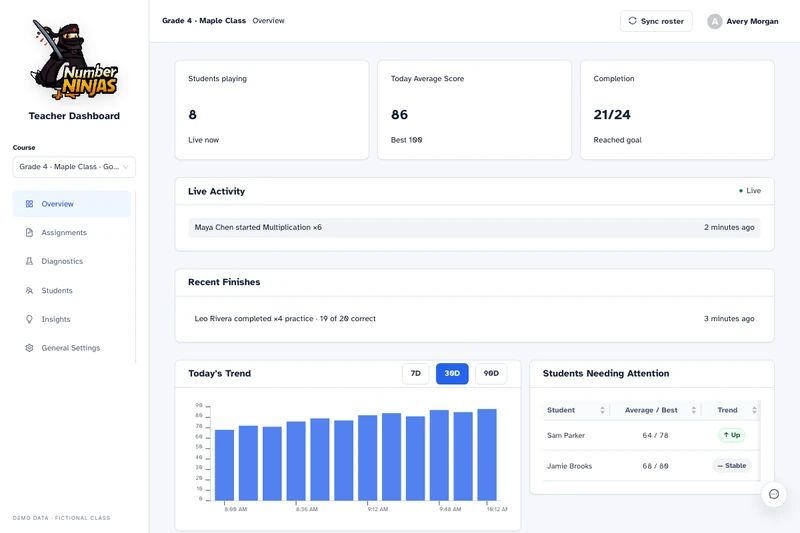Switch trend range to 90D

pyautogui.click(x=491, y=373)
